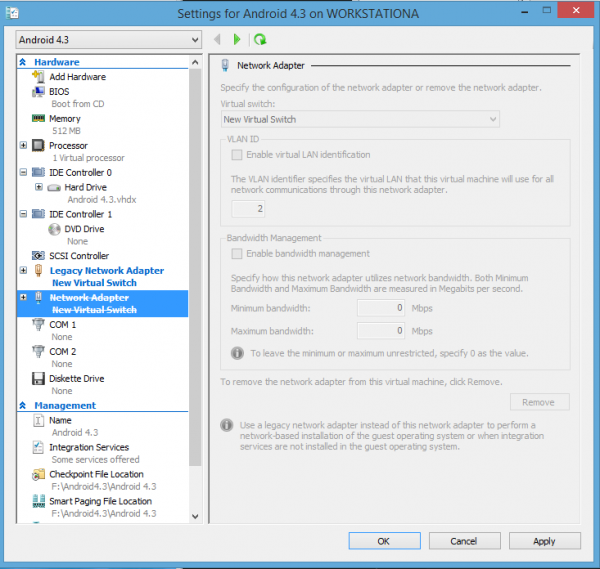Click the selected Network Adapter icon
The width and height of the screenshot is (600, 569).
click(x=38, y=297)
